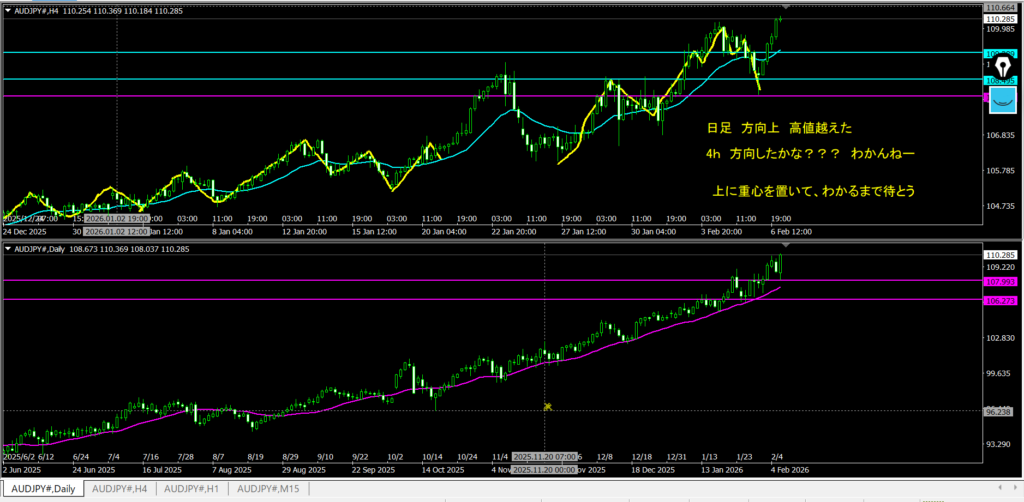The height and width of the screenshot is (502, 1024).
Task: Select the 110.285 current price label on H4
Action: [1001, 19]
